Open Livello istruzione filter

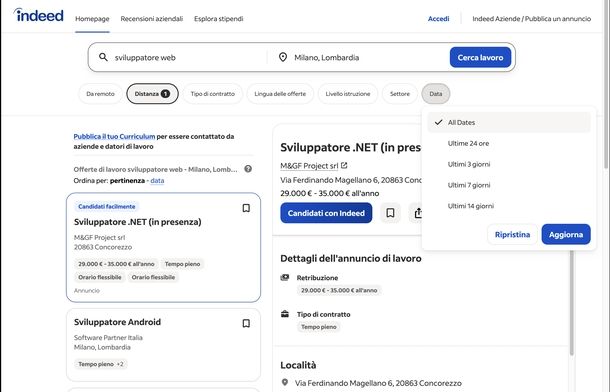(348, 94)
